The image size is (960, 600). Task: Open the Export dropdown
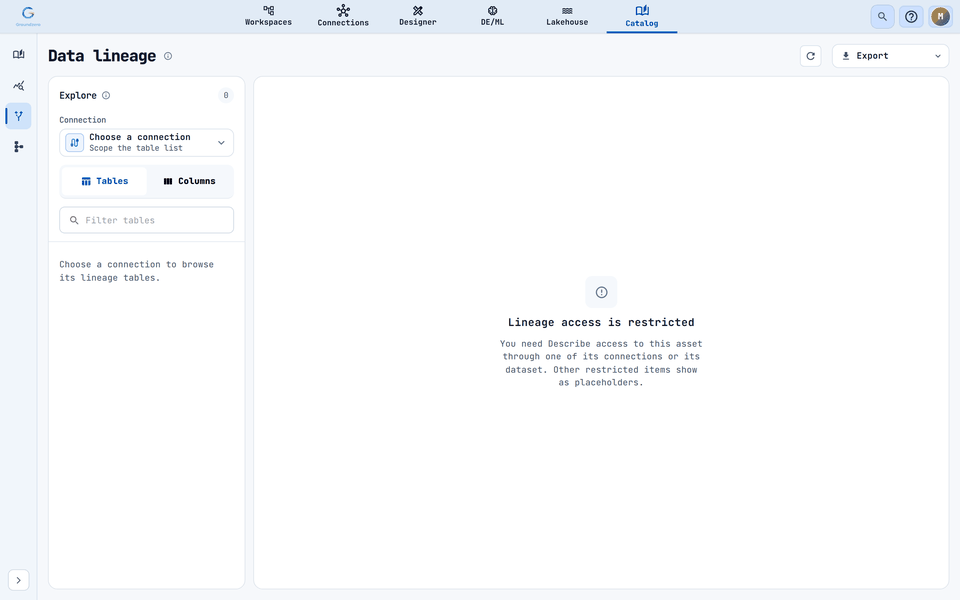890,56
